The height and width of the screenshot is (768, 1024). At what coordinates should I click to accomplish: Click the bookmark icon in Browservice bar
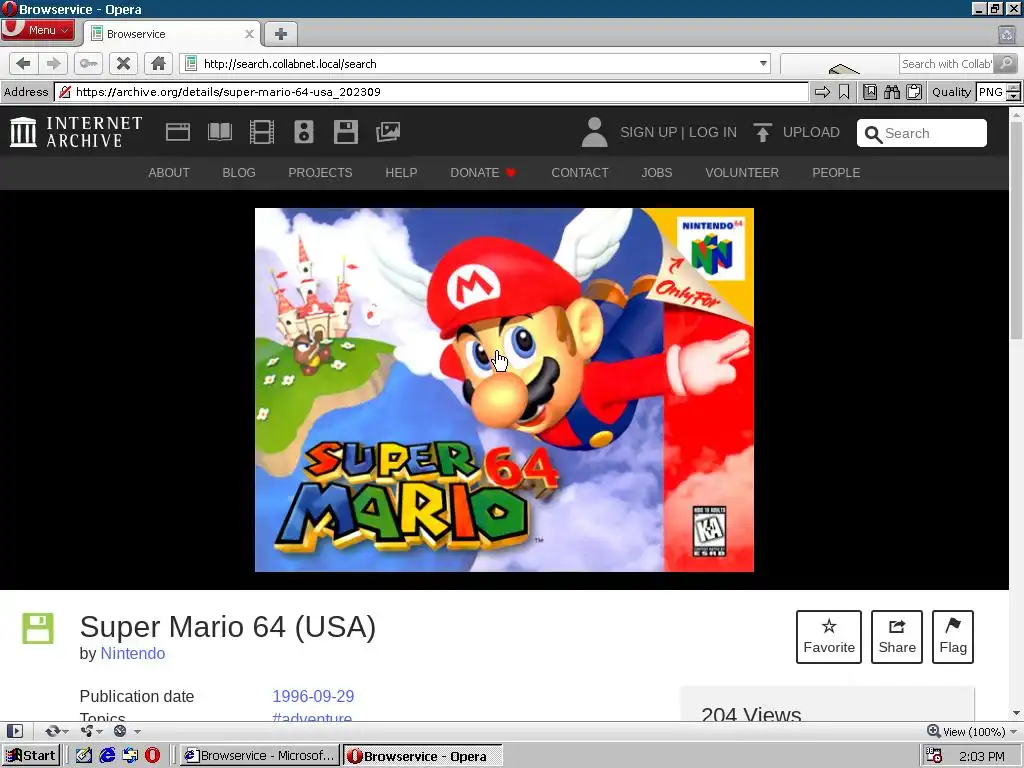[844, 92]
